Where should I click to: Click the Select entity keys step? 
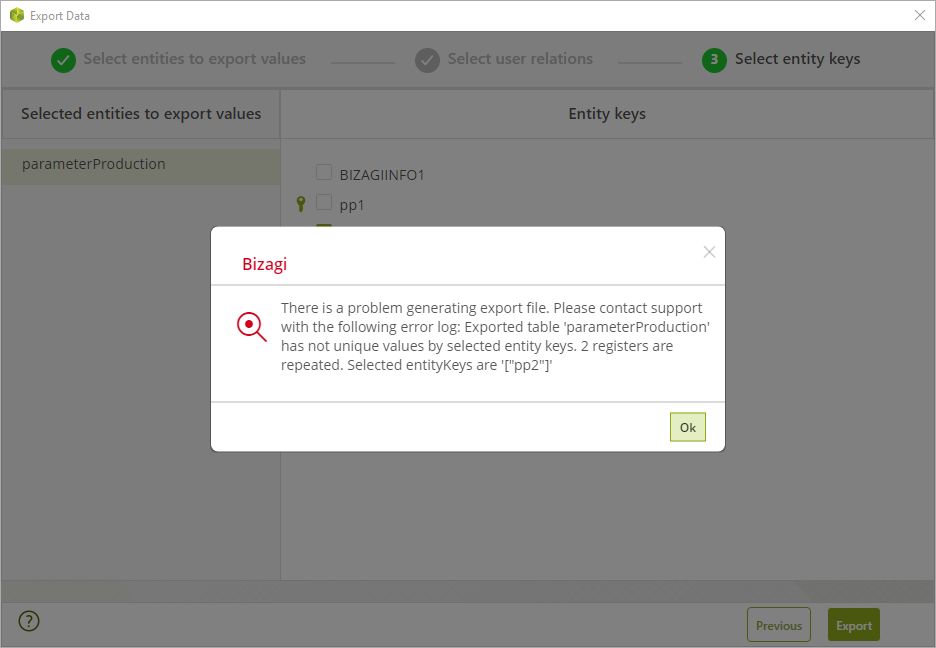click(798, 59)
